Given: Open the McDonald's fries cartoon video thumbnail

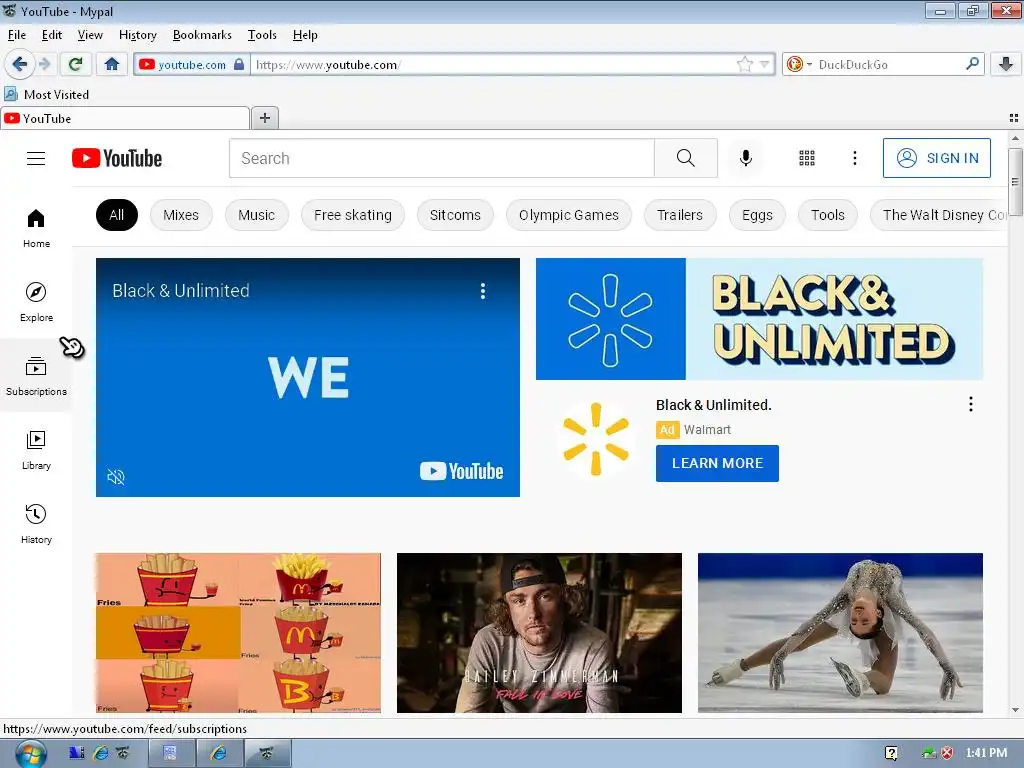Looking at the screenshot, I should 238,633.
